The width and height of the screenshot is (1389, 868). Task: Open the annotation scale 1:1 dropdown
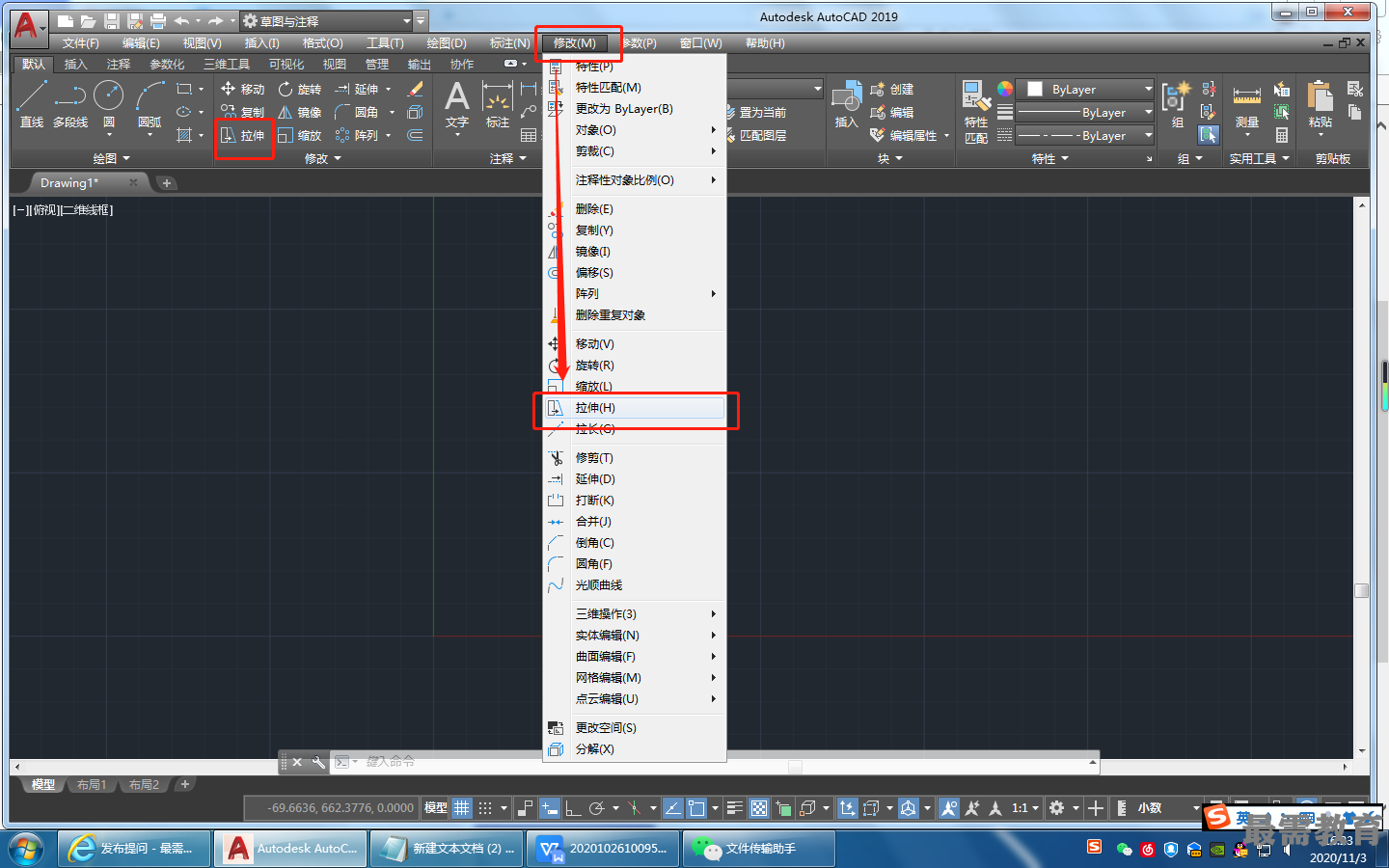click(x=1025, y=808)
